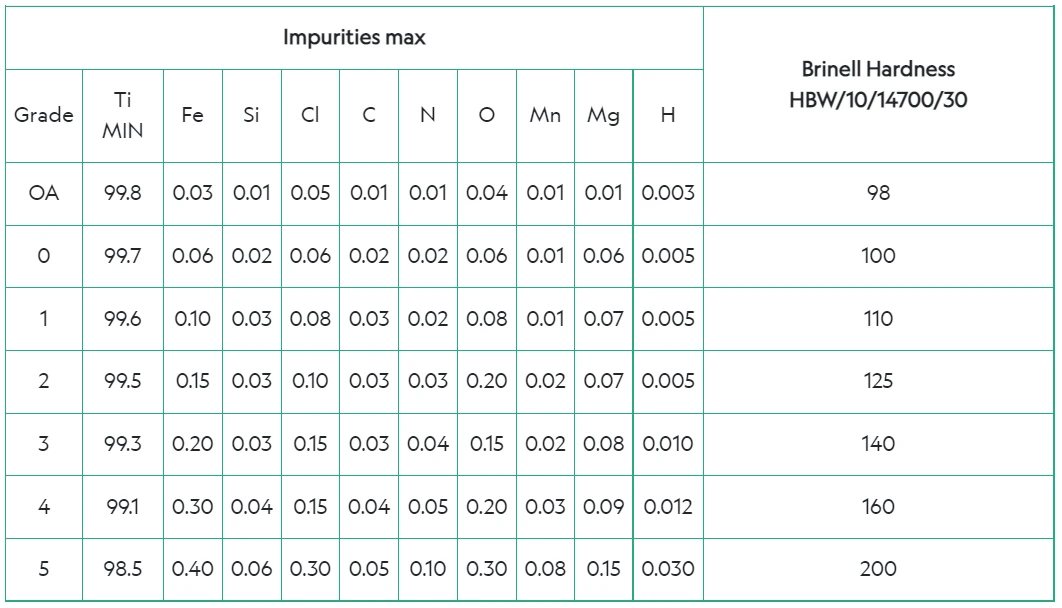Click the Fe column header
Image resolution: width=1062 pixels, height=608 pixels.
pos(192,116)
